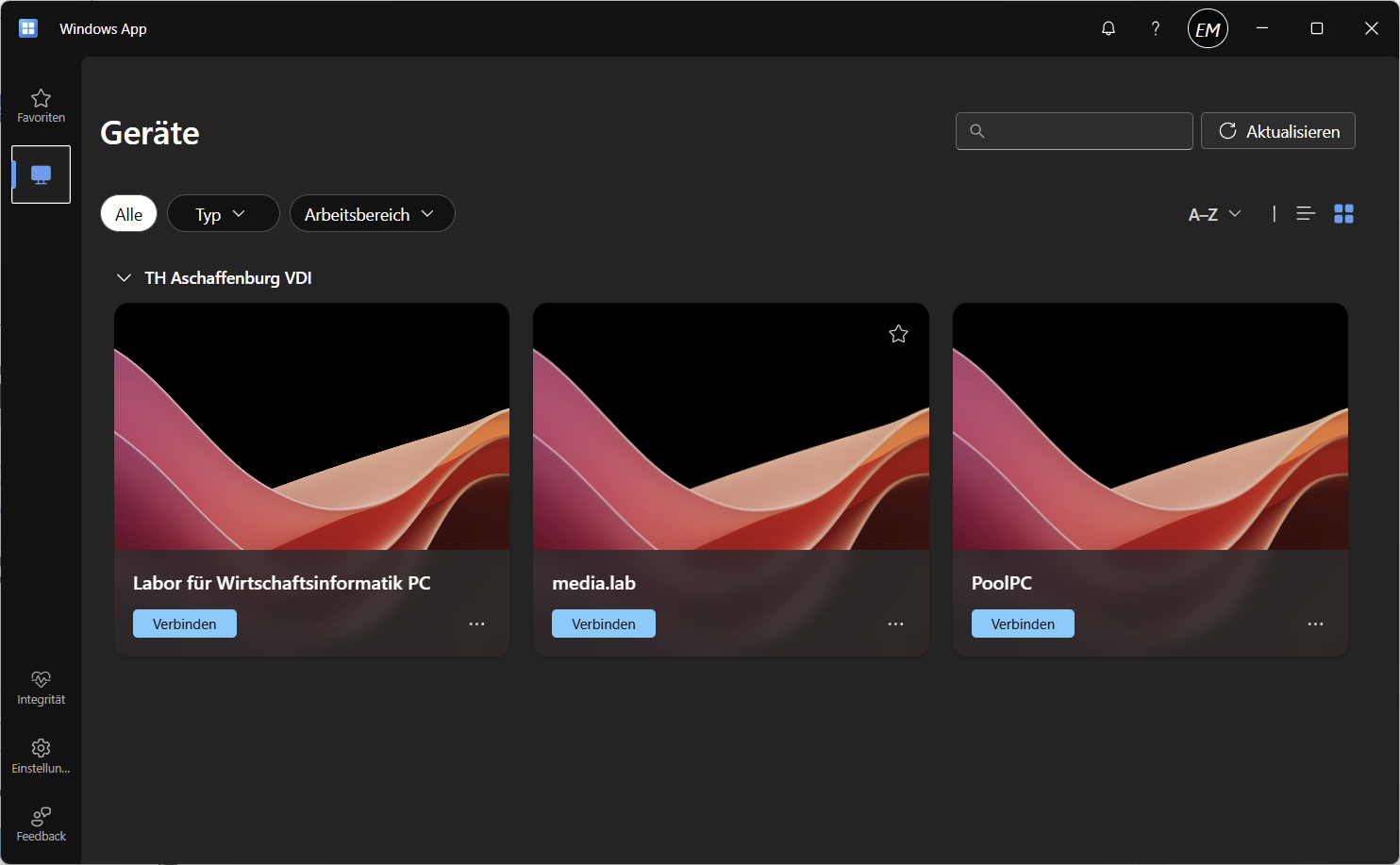Open the Arbeitsbereich filter dropdown
This screenshot has height=865, width=1400.
(x=372, y=214)
